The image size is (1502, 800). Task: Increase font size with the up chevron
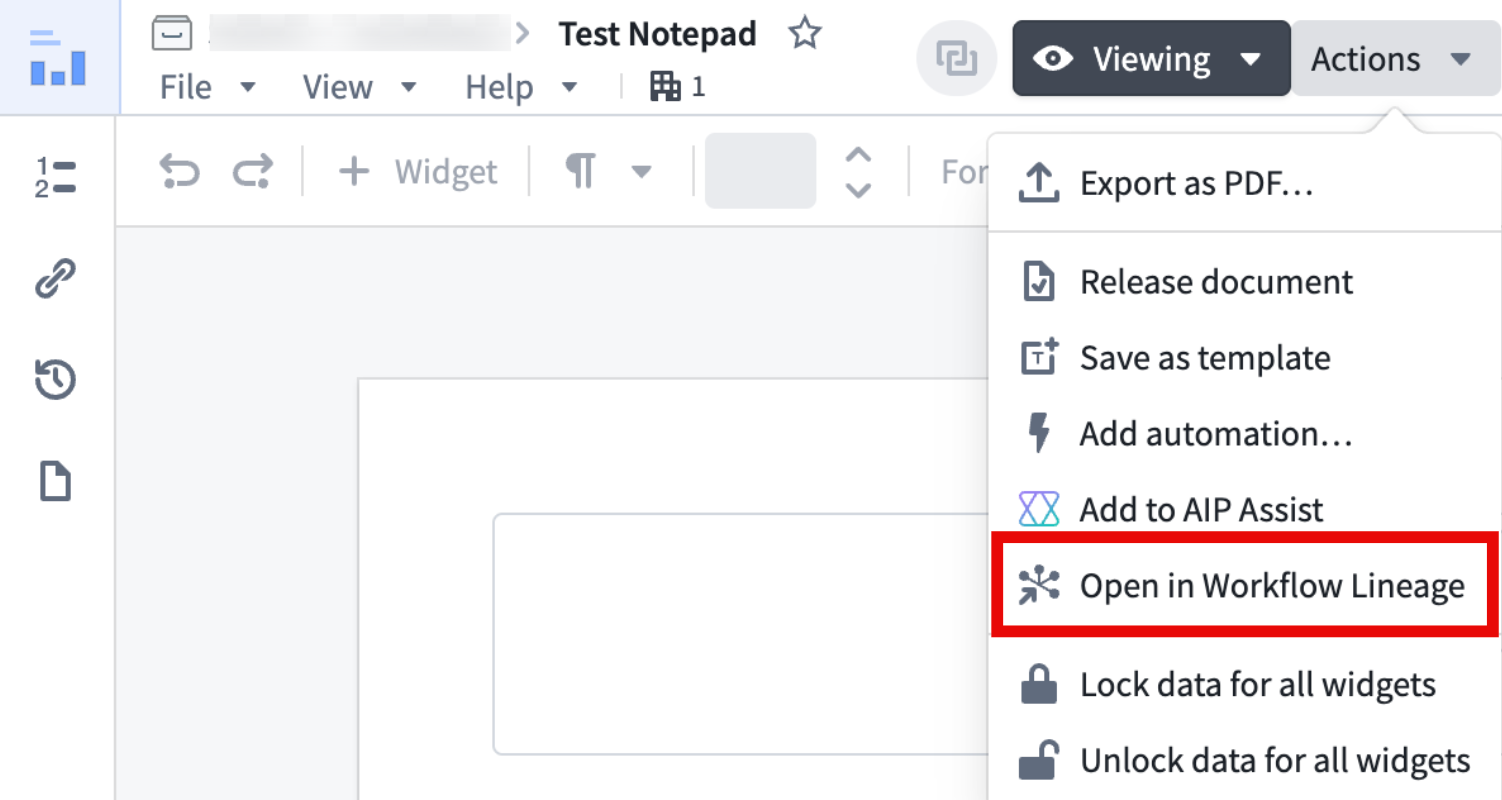pyautogui.click(x=858, y=157)
